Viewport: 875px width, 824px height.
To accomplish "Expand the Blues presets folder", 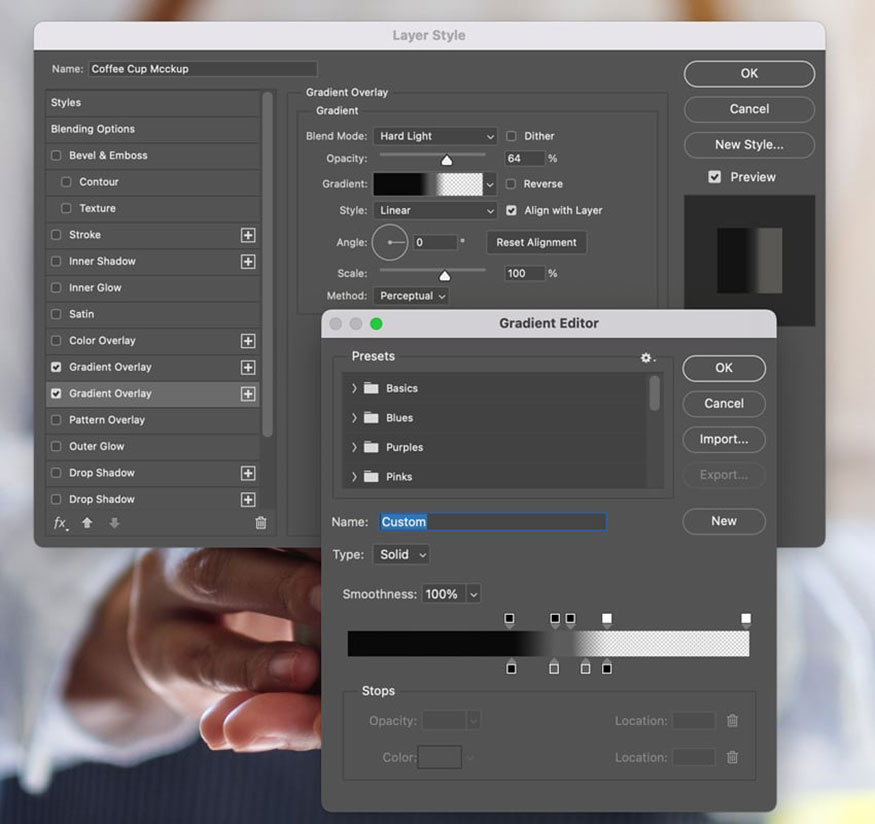I will tap(354, 417).
